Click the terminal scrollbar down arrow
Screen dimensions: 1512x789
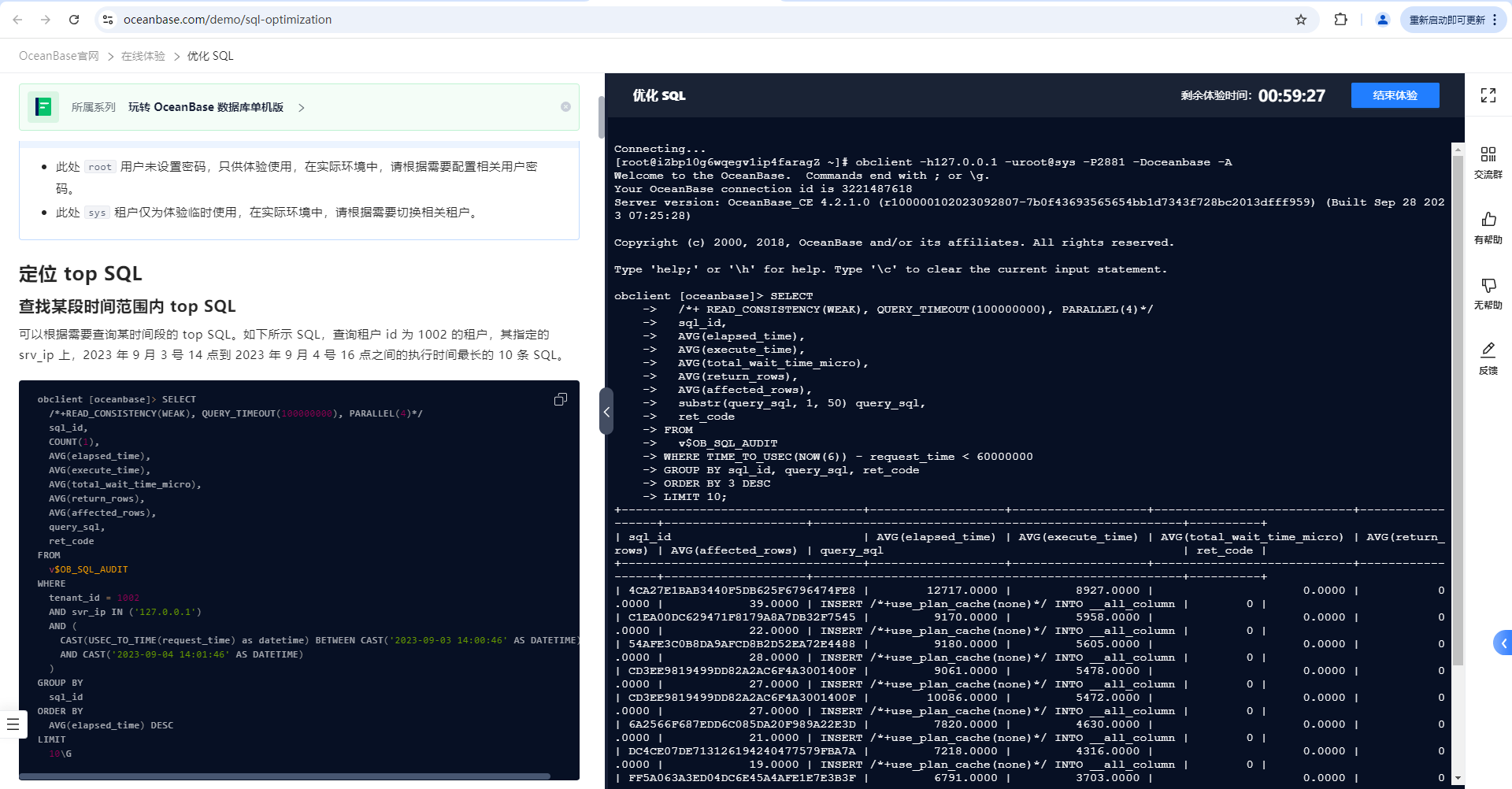pos(1458,777)
